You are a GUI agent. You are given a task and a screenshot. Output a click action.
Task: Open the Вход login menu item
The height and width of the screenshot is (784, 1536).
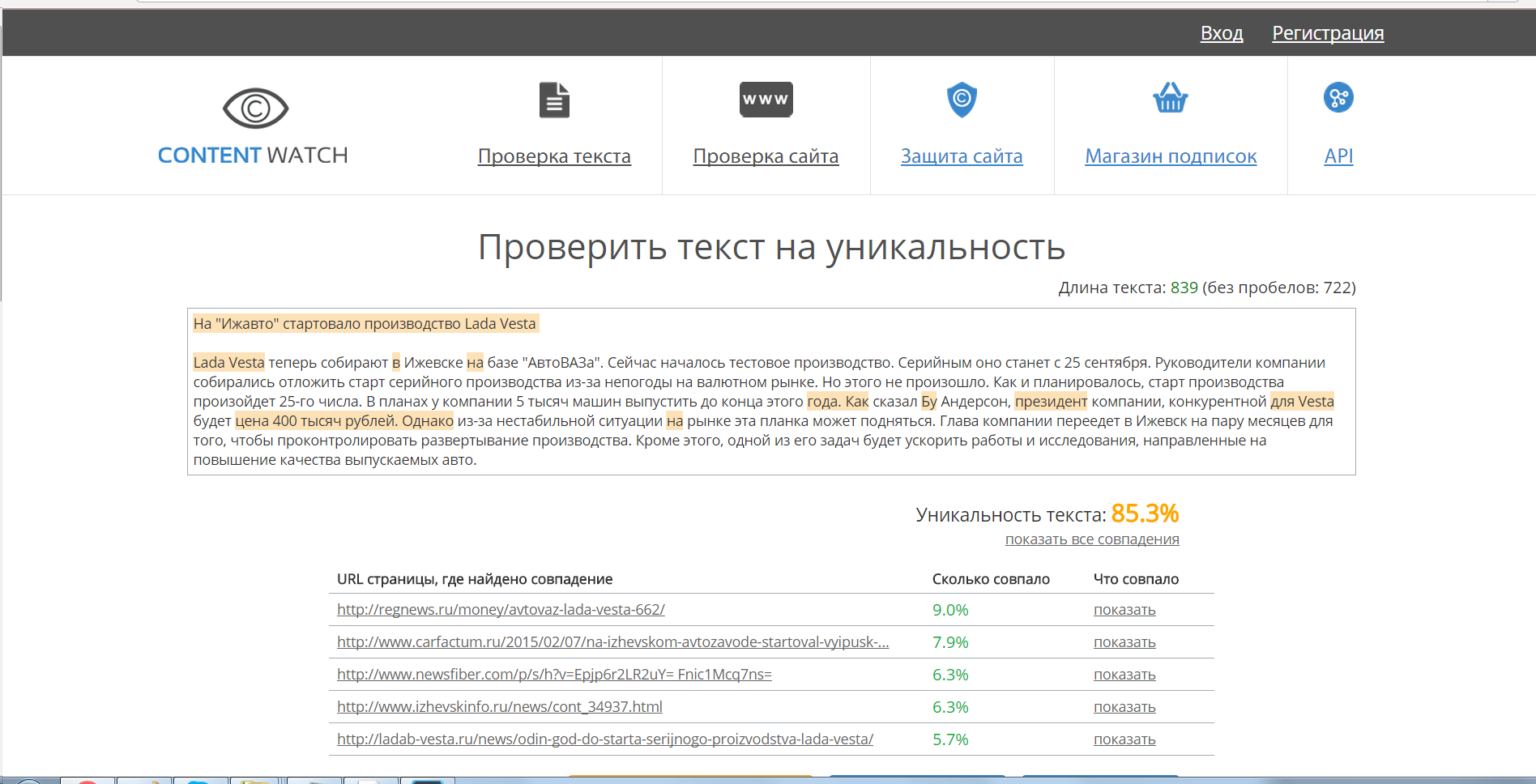pyautogui.click(x=1221, y=33)
